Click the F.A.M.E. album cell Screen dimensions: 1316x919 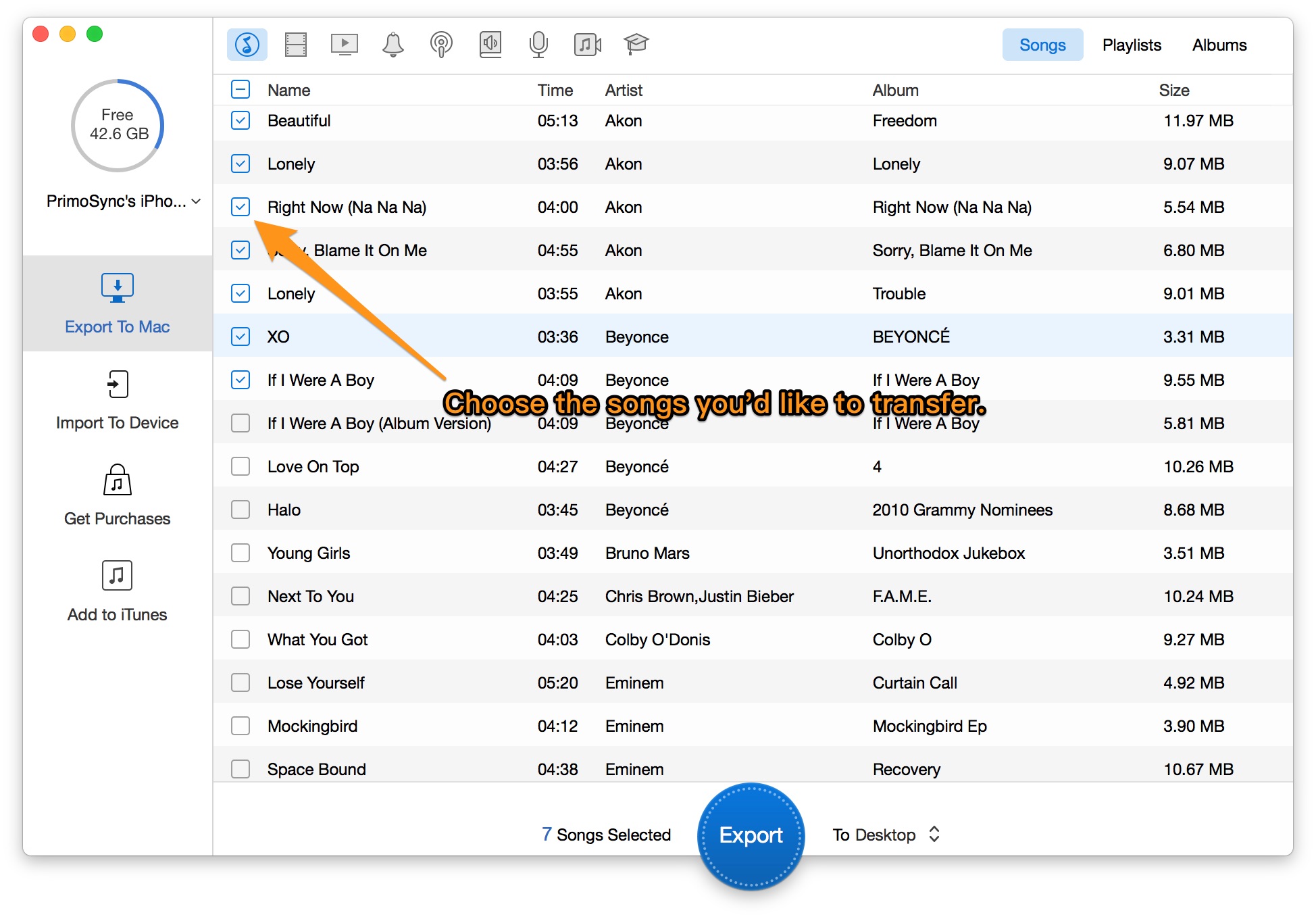point(902,596)
